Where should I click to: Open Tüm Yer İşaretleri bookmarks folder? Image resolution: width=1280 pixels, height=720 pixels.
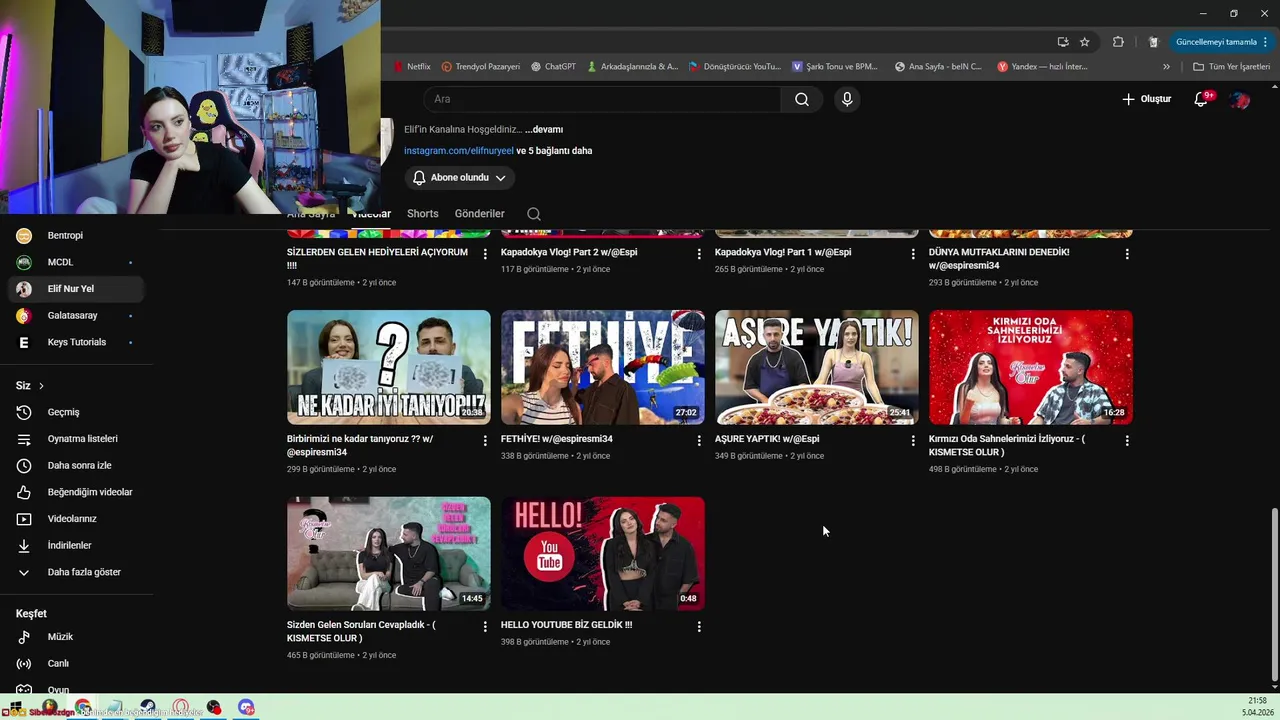(1231, 67)
